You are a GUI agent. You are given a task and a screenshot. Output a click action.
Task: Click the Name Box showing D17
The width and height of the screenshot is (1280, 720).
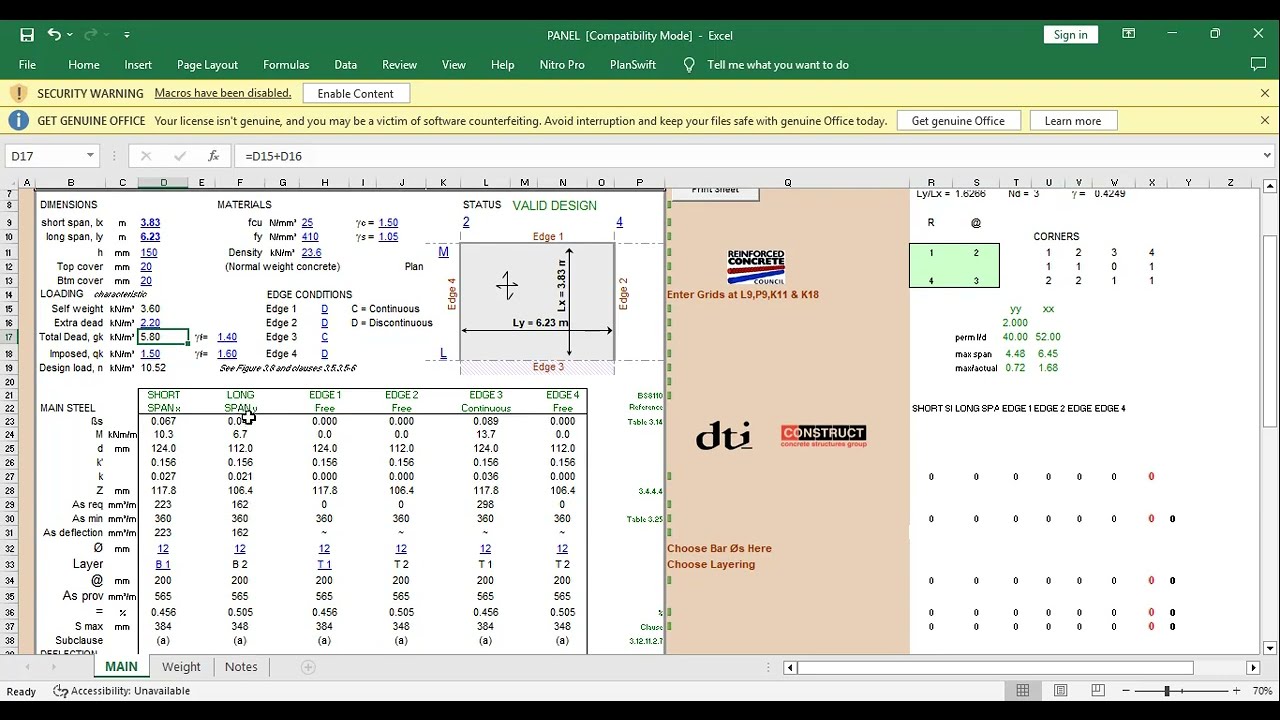(x=45, y=156)
